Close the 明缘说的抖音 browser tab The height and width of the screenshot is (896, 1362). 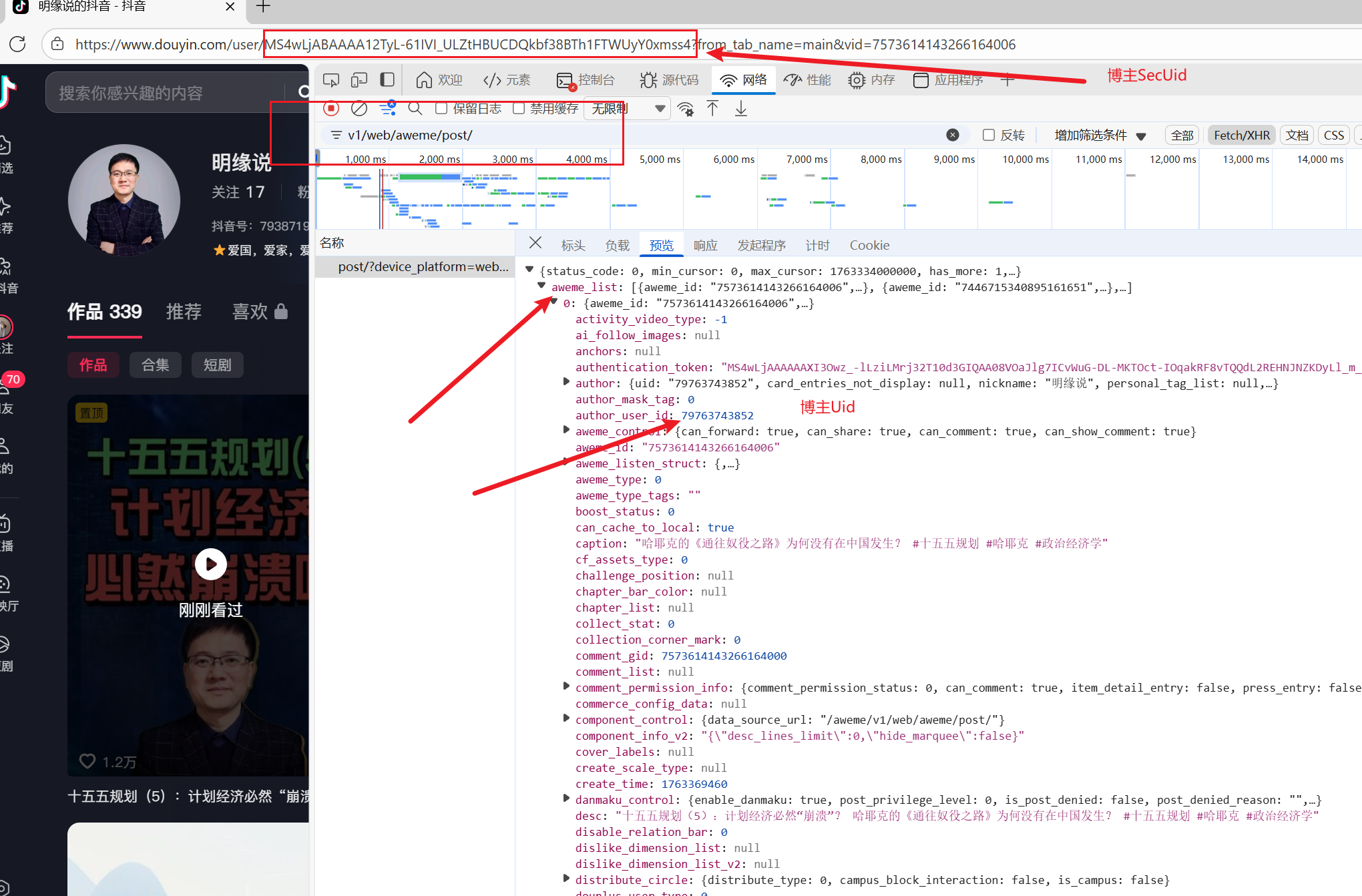(230, 7)
